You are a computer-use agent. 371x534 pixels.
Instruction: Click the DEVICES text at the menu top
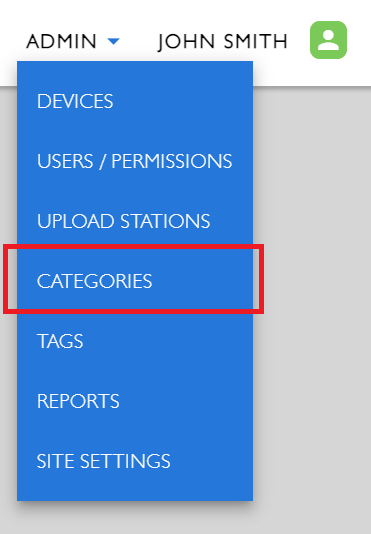point(75,101)
